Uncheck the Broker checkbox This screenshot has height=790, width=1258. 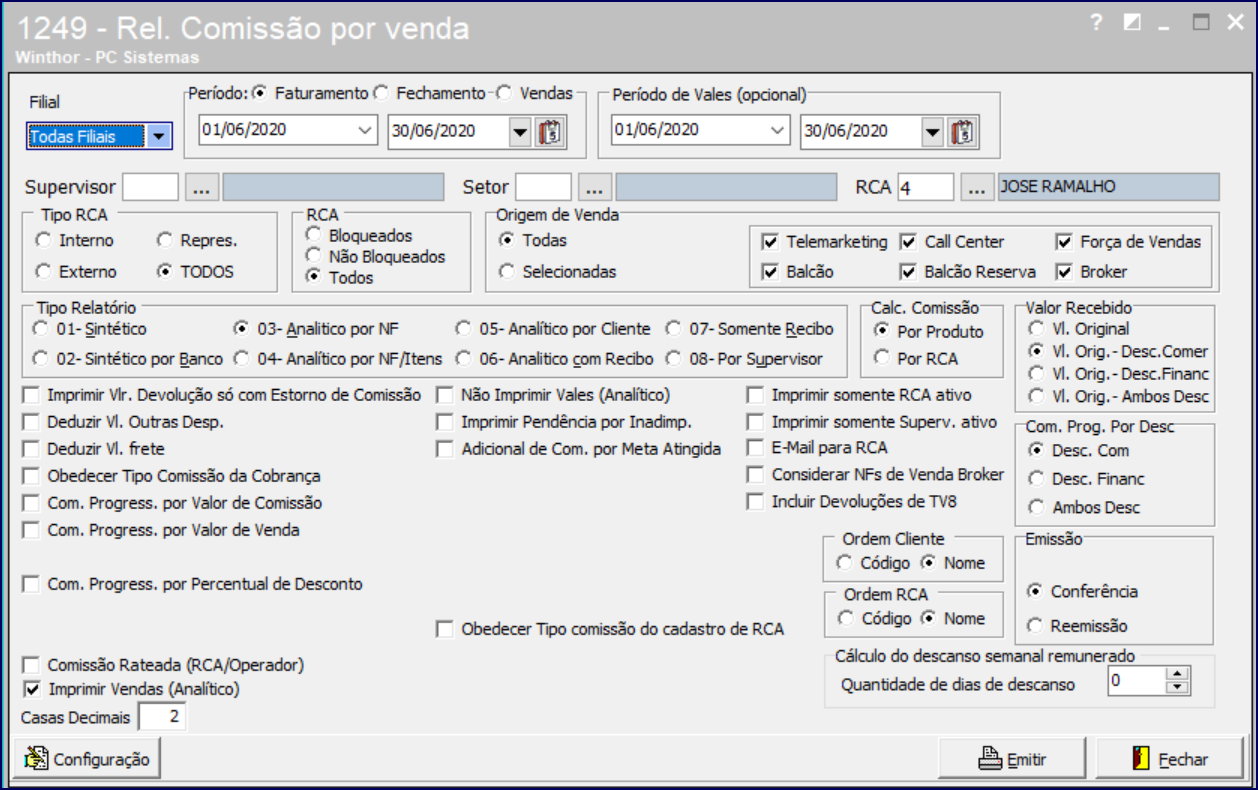point(1064,272)
